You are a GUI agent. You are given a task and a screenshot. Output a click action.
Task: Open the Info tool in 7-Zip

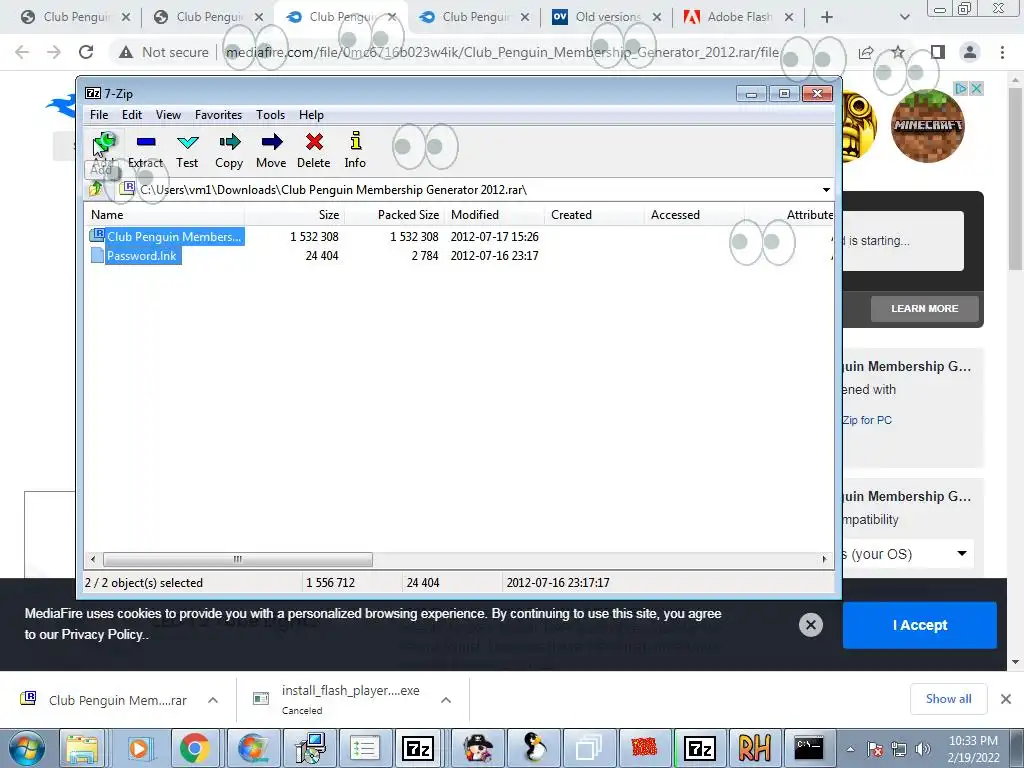tap(355, 150)
